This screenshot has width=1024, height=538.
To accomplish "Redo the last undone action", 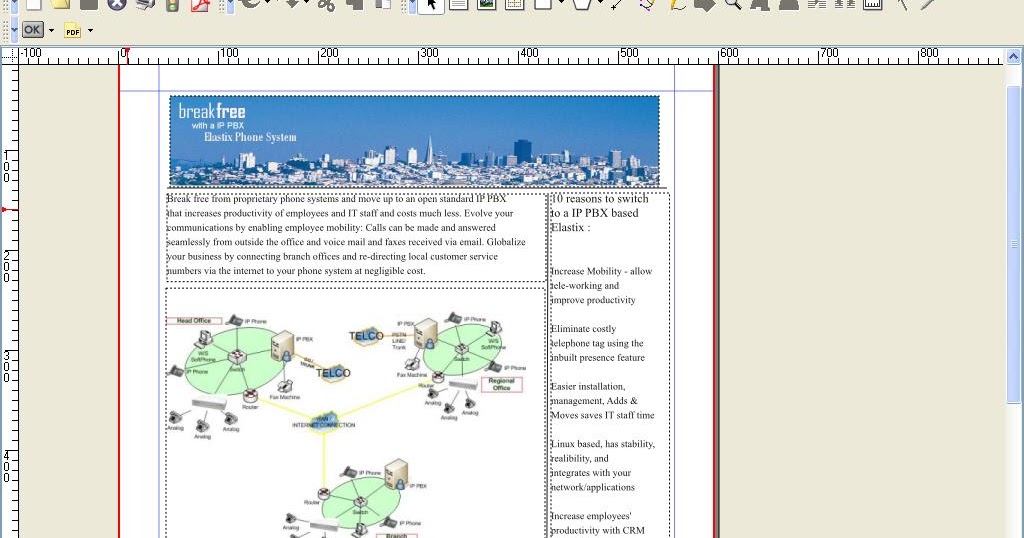I will coord(293,4).
